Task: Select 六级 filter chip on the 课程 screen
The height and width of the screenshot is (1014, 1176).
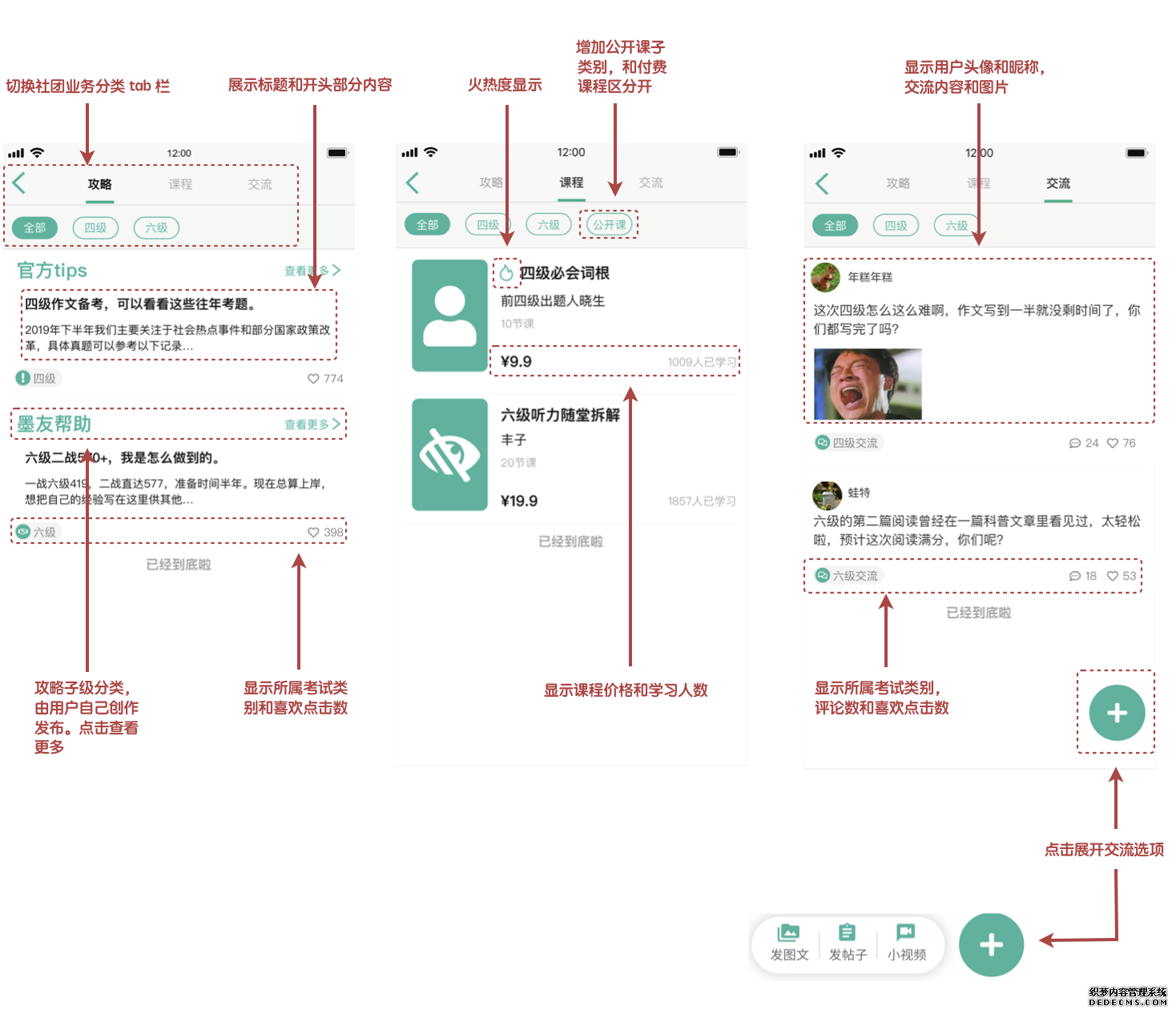Action: tap(549, 225)
